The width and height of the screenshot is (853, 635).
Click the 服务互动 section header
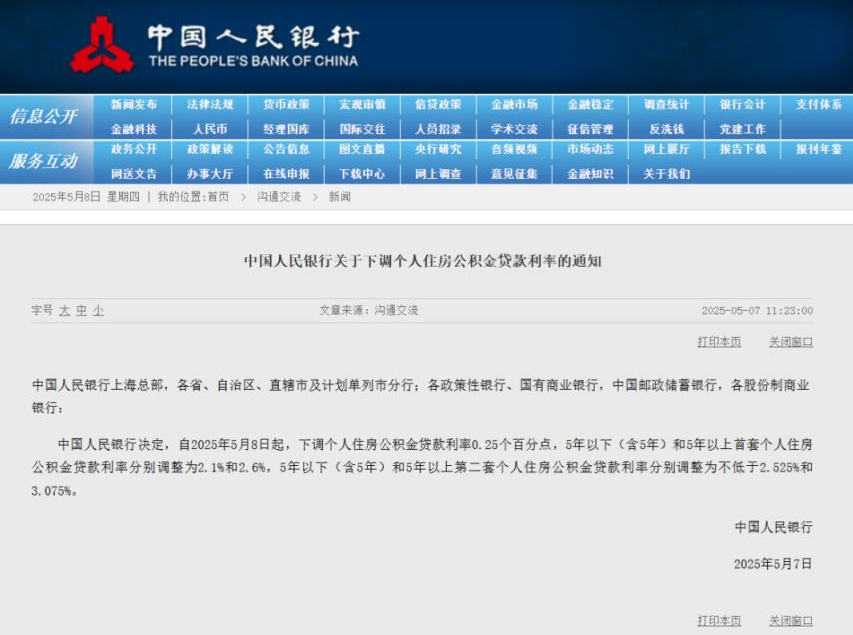pyautogui.click(x=44, y=161)
